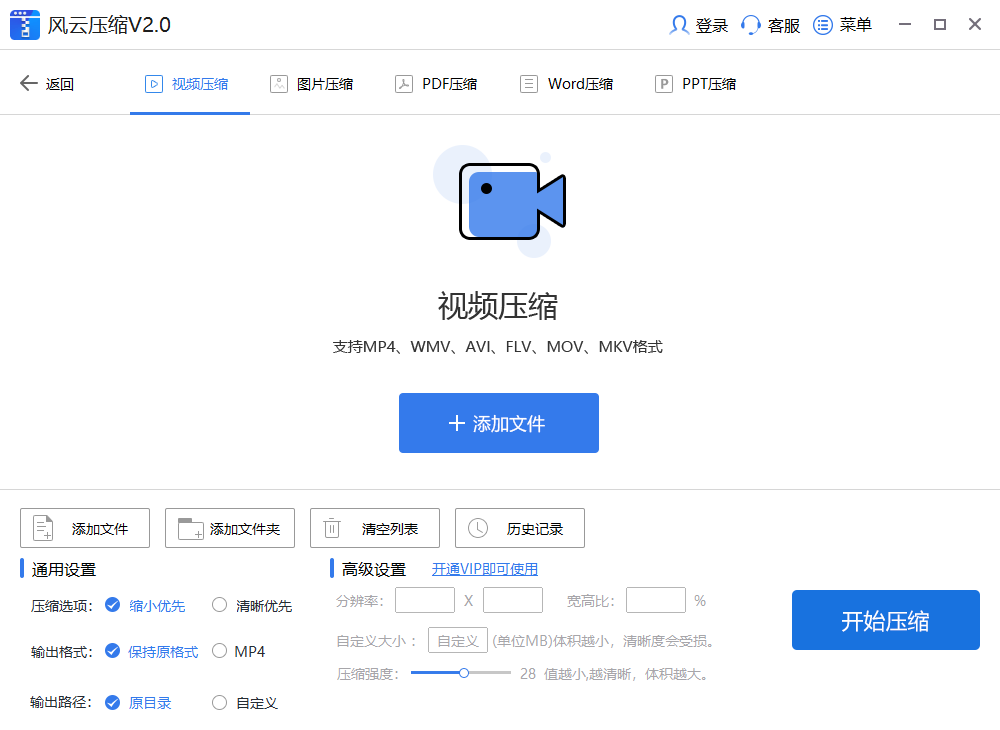Select 清晰优先 compression option
This screenshot has height=730, width=1000.
(220, 605)
